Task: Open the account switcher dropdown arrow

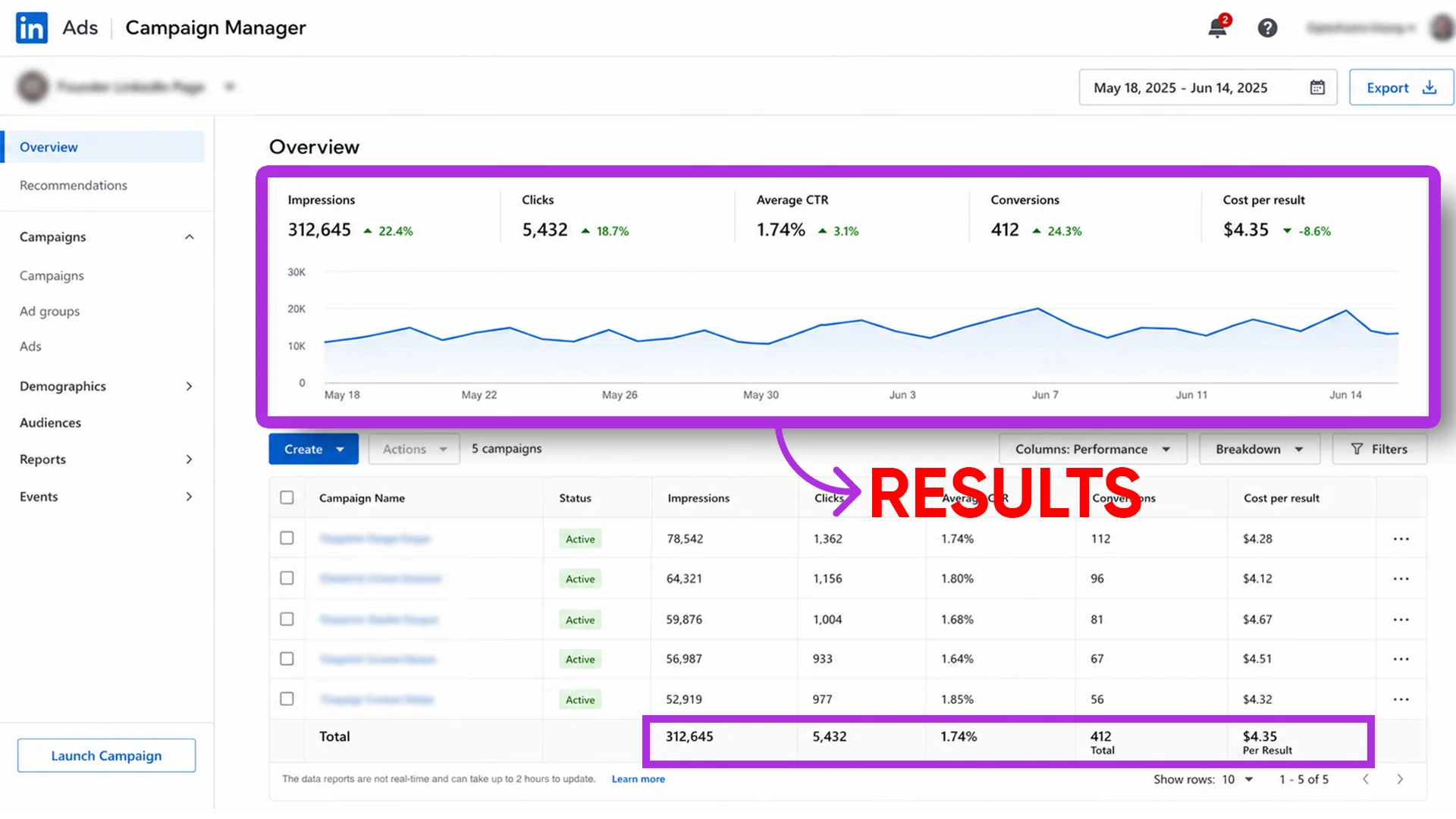Action: coord(229,86)
